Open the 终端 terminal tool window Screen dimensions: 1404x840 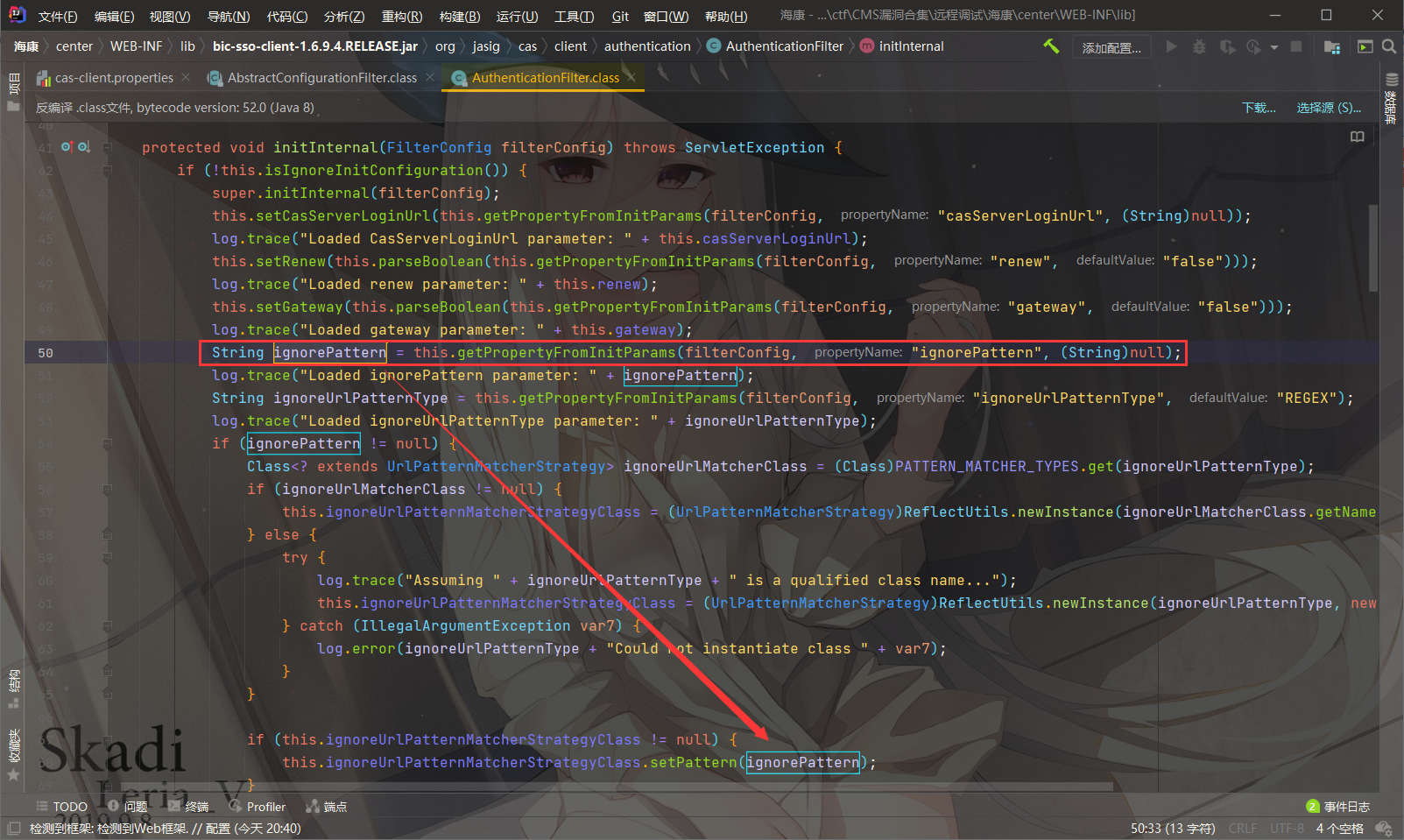[x=189, y=807]
